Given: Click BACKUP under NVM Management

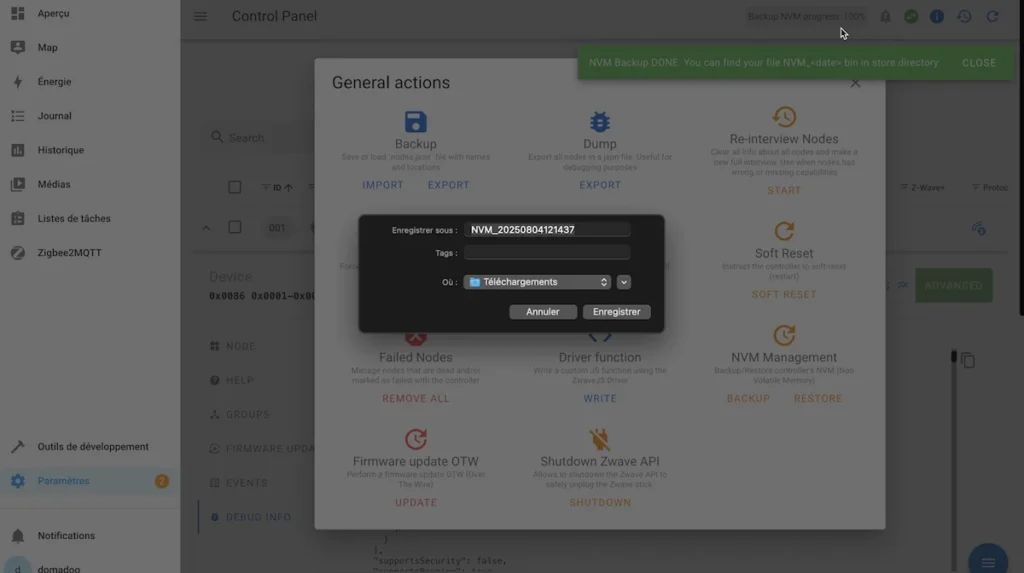Looking at the screenshot, I should coord(748,399).
